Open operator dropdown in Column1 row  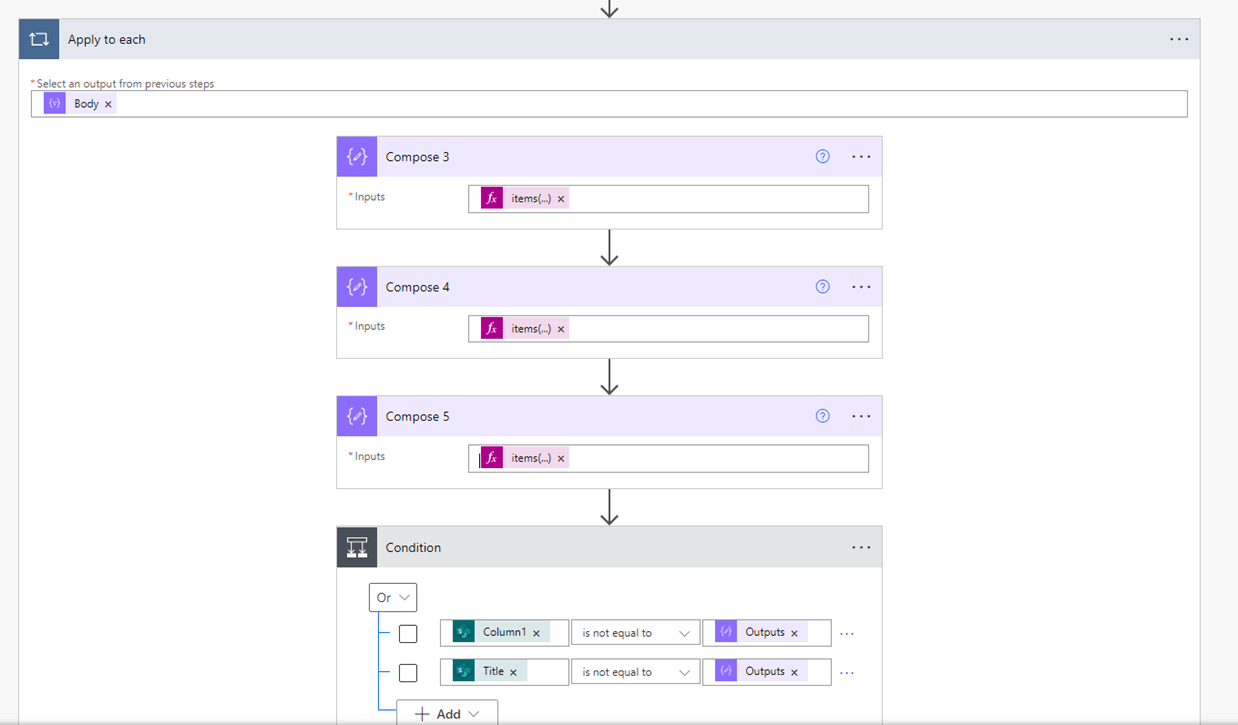635,633
